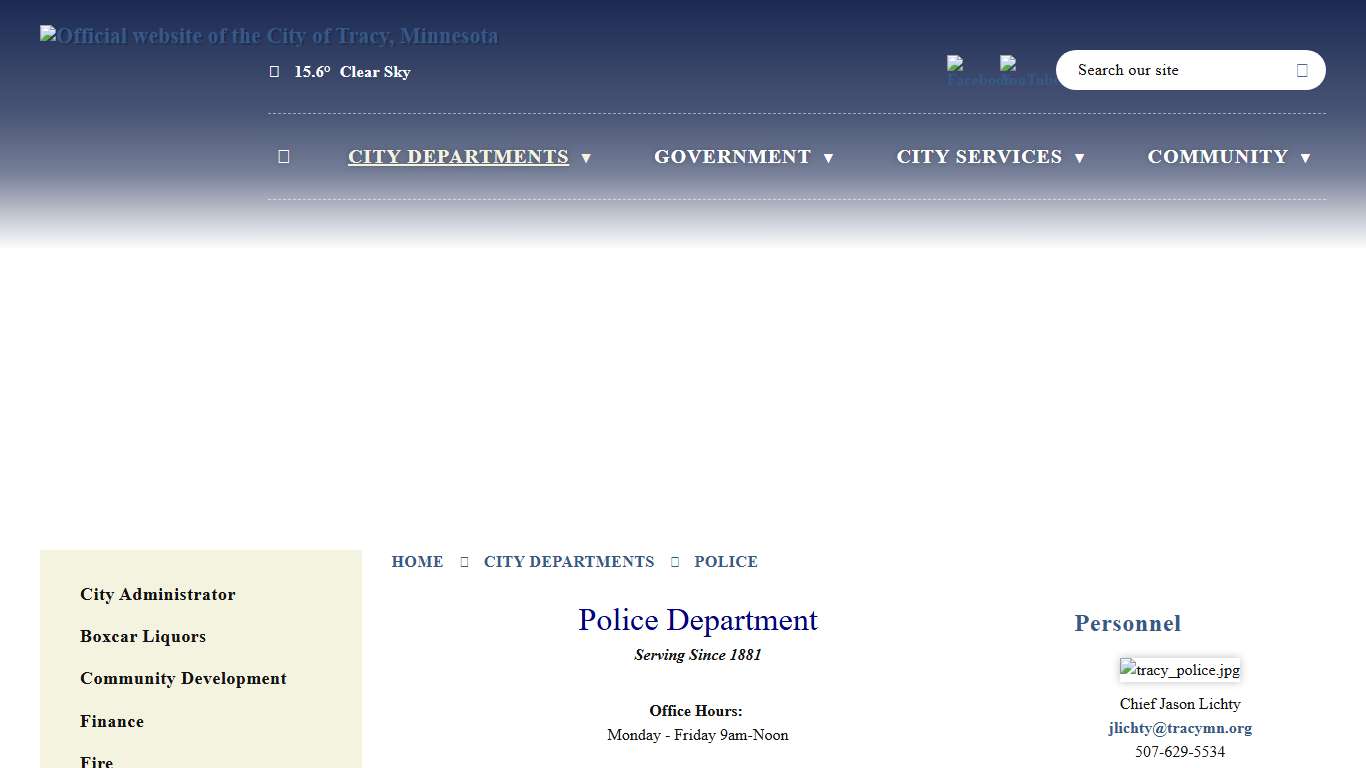1366x768 pixels.
Task: Go to HOME via the breadcrumb link
Action: (x=417, y=561)
